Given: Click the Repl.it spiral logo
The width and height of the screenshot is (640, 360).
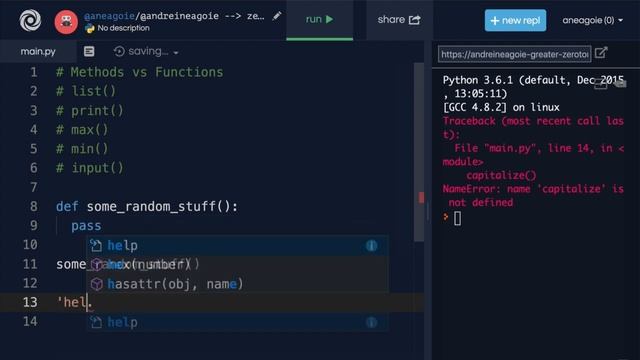Looking at the screenshot, I should [30, 20].
